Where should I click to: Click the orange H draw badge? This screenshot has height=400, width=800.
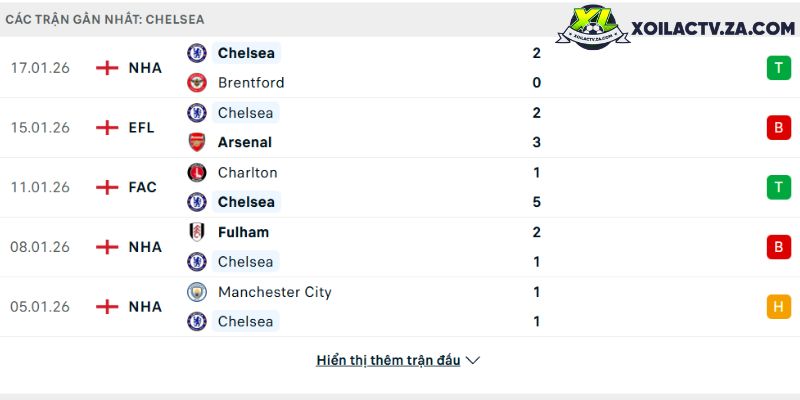(x=778, y=307)
